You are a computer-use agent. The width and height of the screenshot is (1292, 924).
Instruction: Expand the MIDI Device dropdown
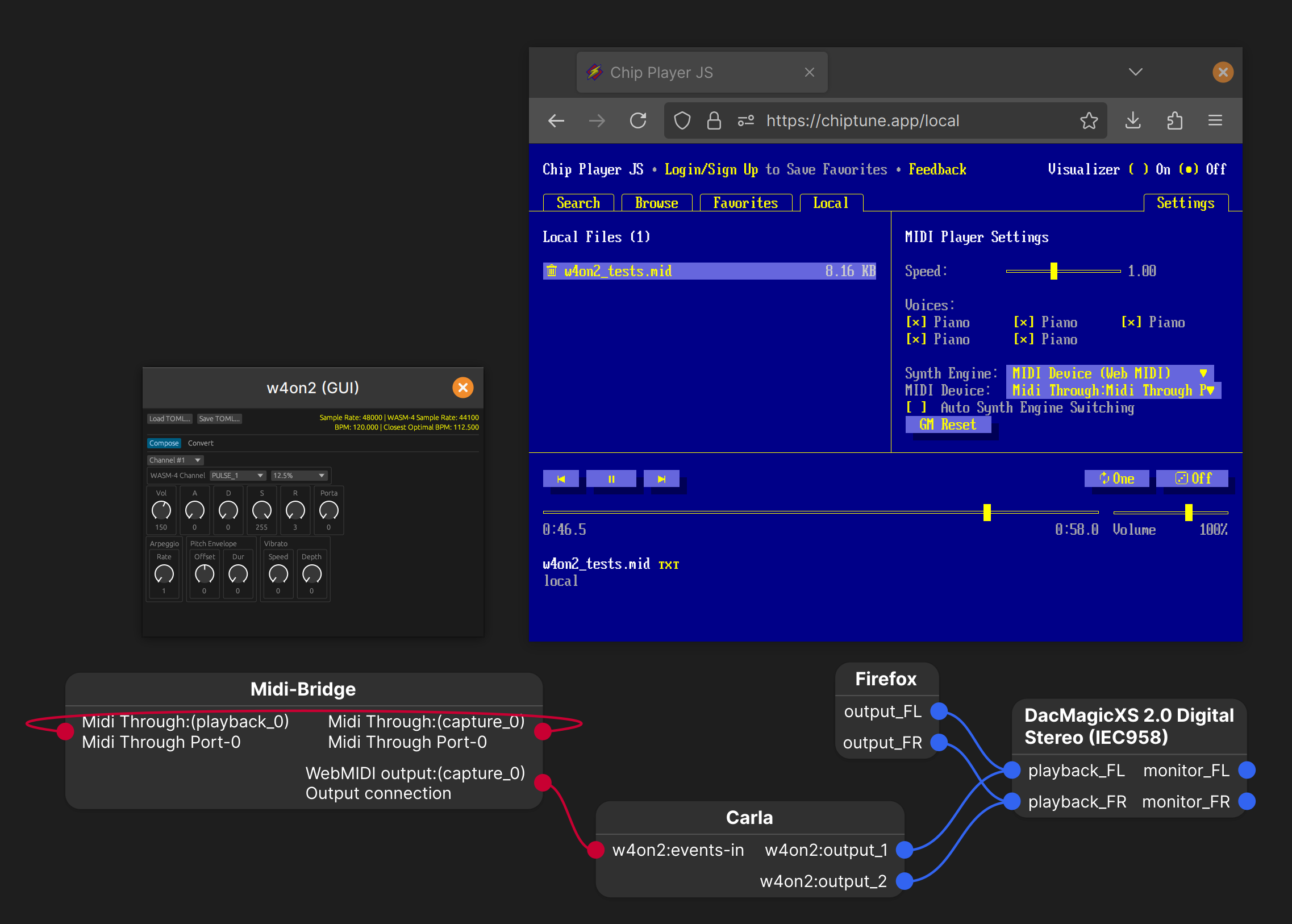[1113, 390]
